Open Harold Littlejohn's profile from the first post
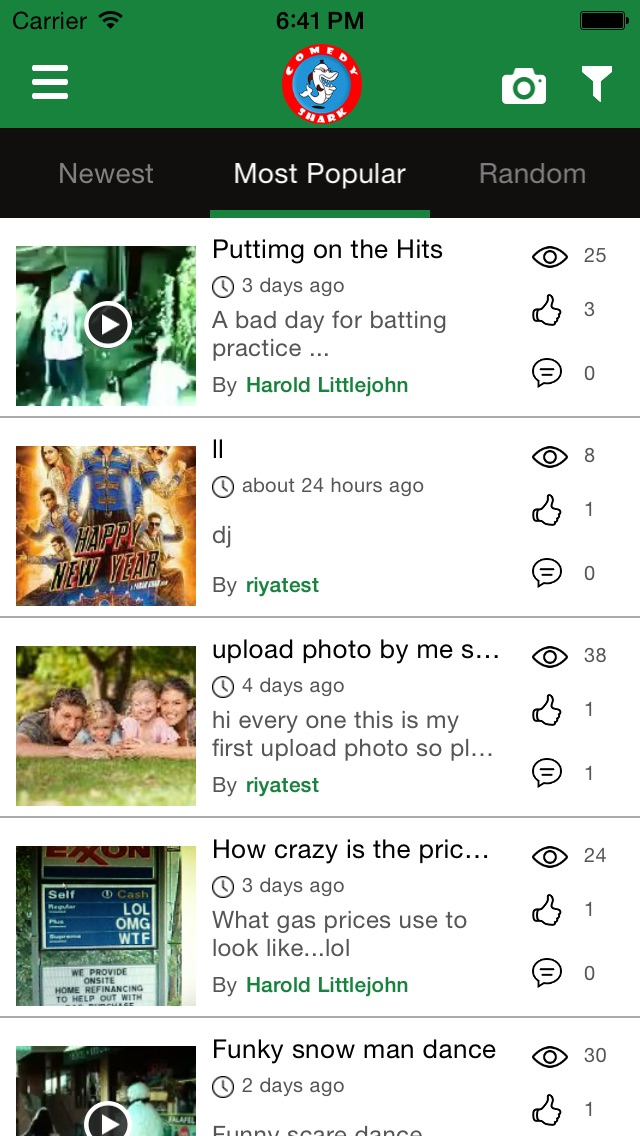 click(x=327, y=385)
